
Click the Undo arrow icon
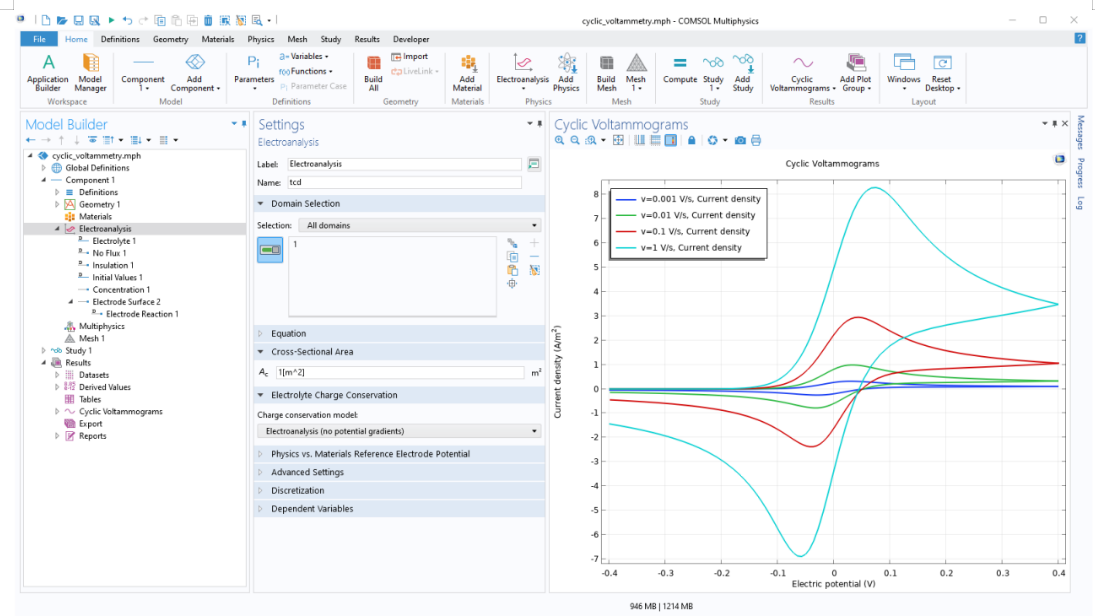(127, 20)
